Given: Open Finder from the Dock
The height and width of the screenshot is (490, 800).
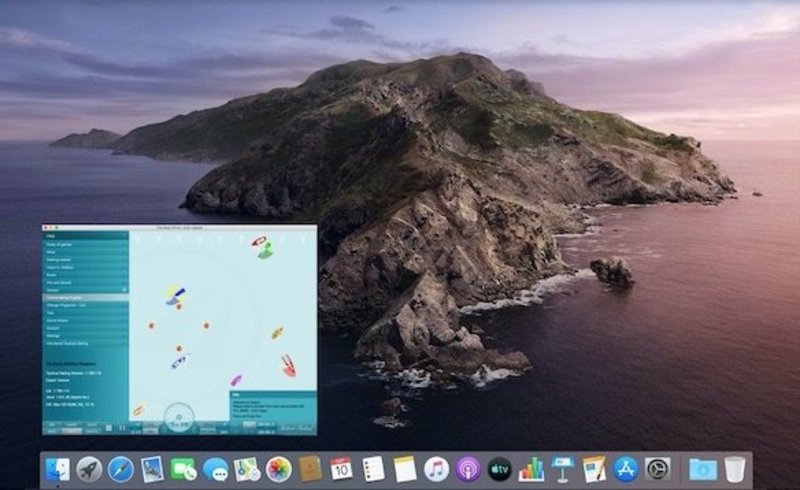Looking at the screenshot, I should [x=58, y=469].
